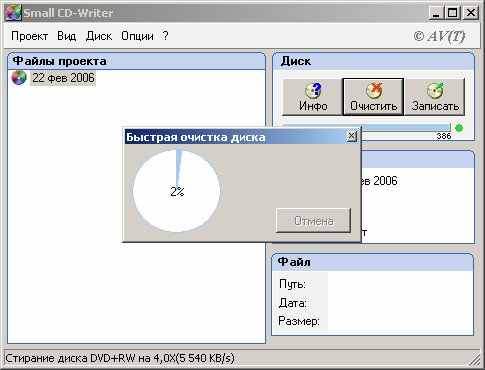485x370 pixels.
Task: Open the ? help menu
Action: click(x=165, y=36)
